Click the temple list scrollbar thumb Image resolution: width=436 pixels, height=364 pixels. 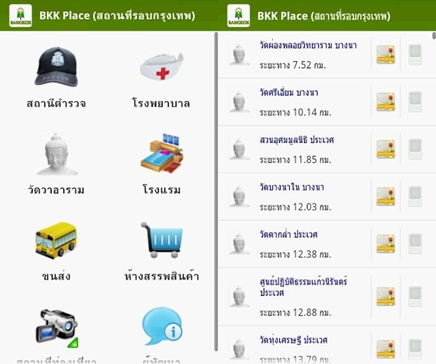[x=434, y=35]
